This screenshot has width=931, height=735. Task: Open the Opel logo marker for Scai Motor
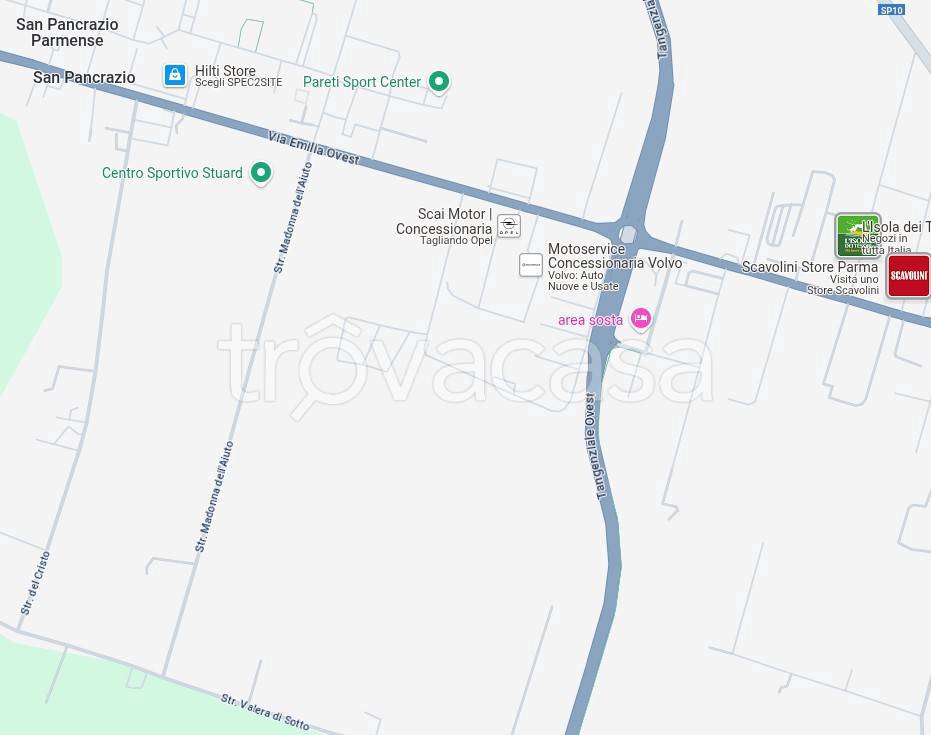[509, 226]
